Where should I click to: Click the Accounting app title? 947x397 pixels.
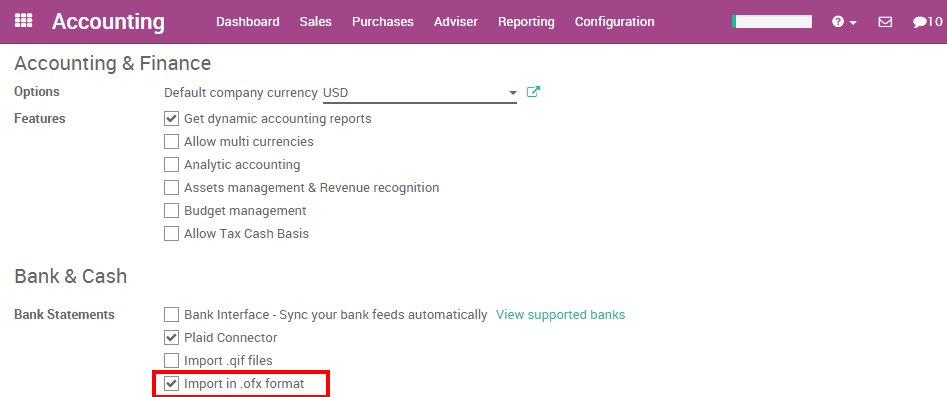pyautogui.click(x=108, y=22)
